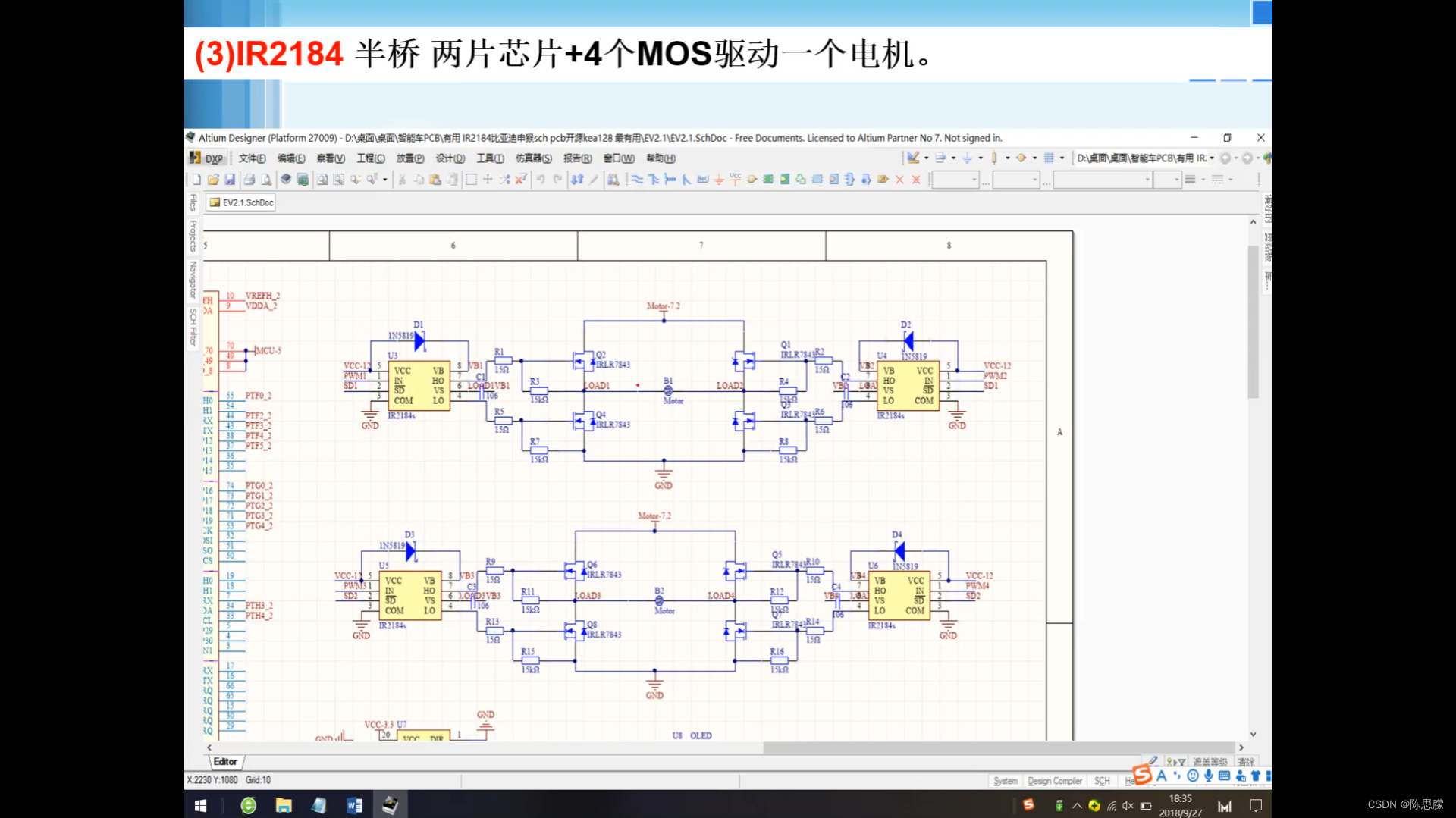1456x818 pixels.
Task: Open the wide empty formatting combo box
Action: tap(1103, 180)
